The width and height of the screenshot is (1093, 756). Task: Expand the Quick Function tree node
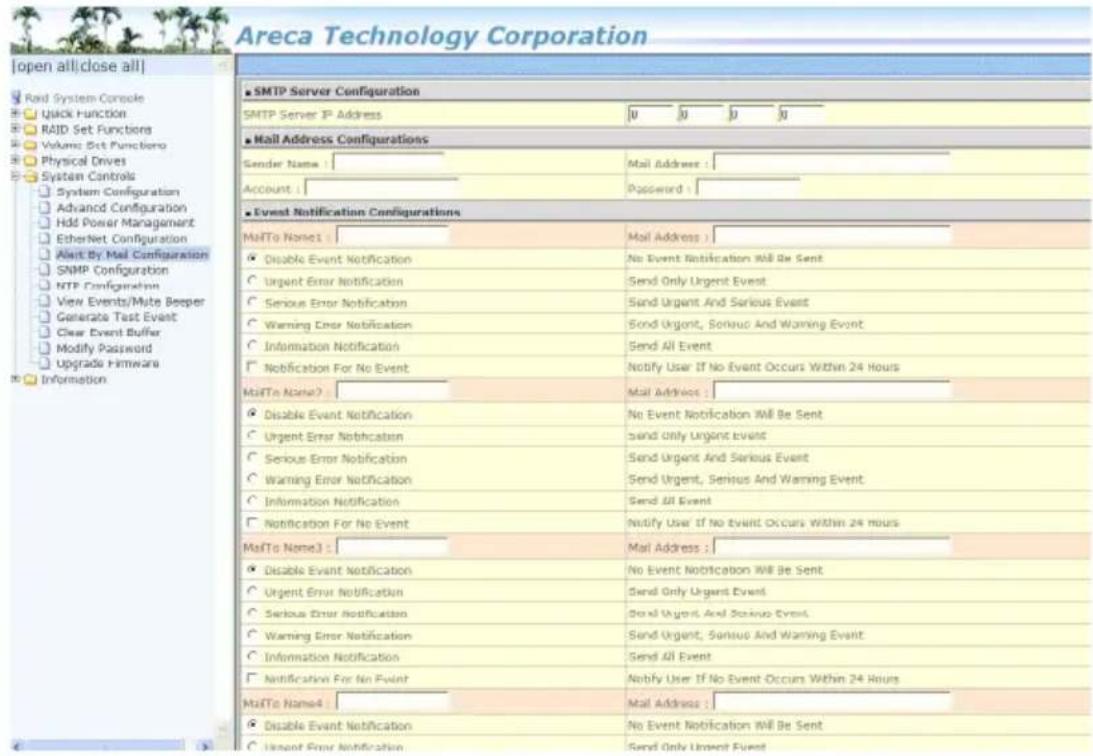(15, 113)
